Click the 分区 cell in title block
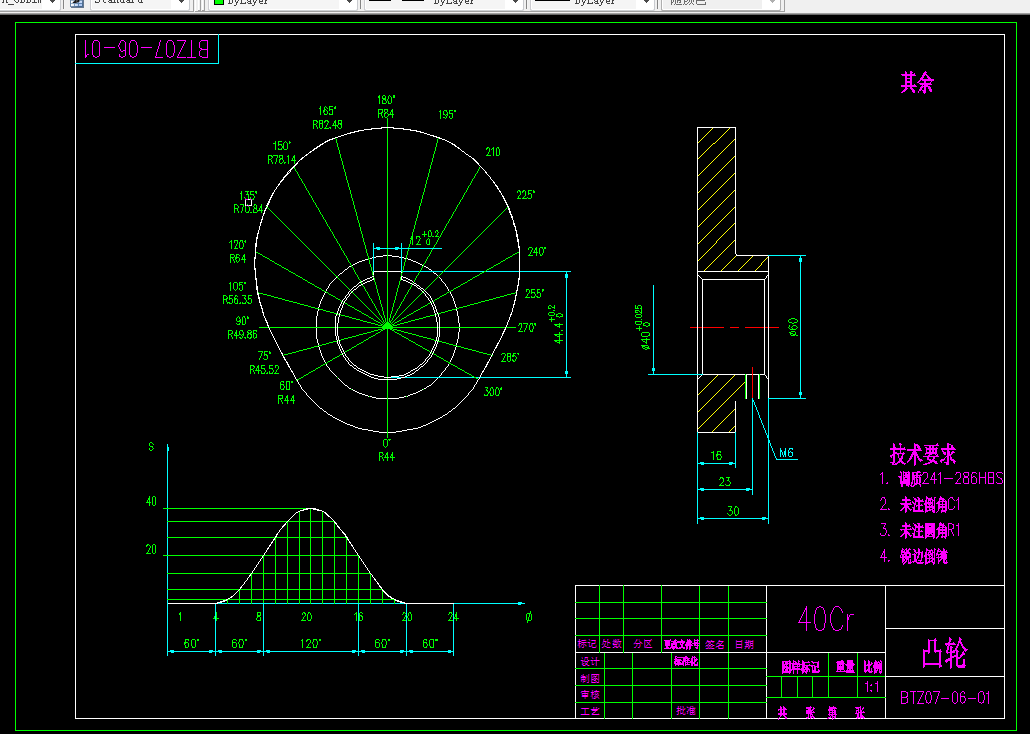The width and height of the screenshot is (1030, 734). pyautogui.click(x=643, y=645)
